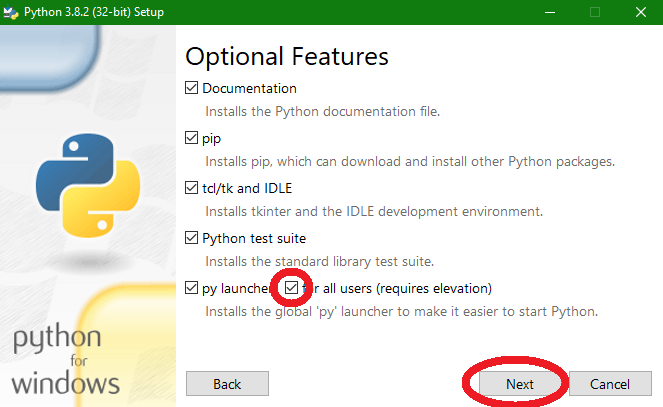663x407 pixels.
Task: Close the Python Setup window
Action: tap(641, 12)
